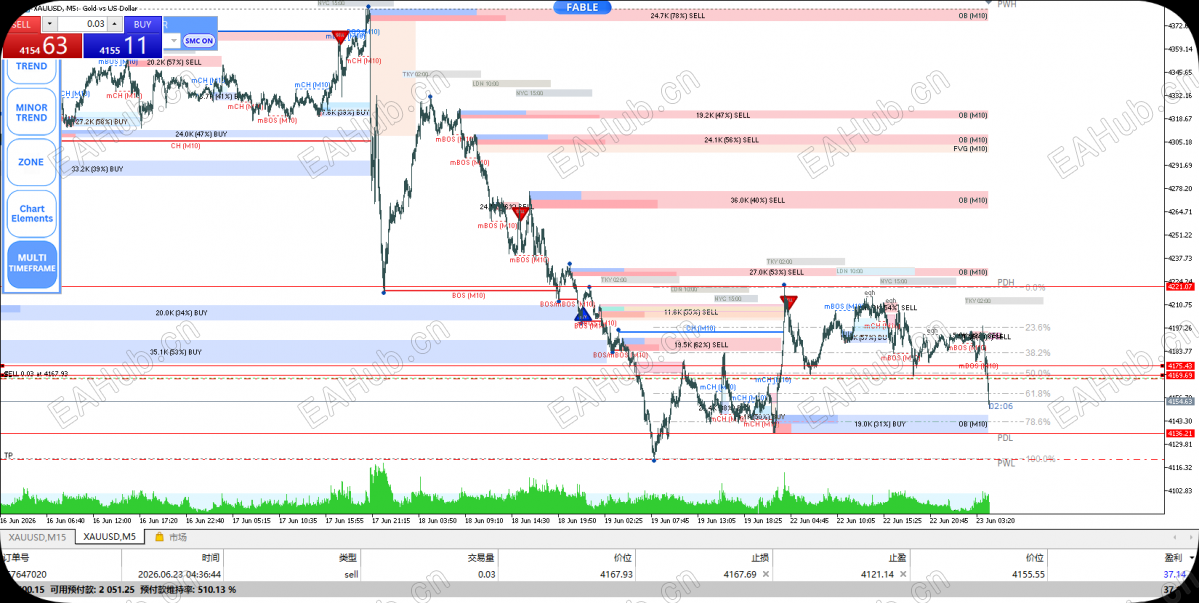Click the BUY price tile showing 4155 11
Viewport: 1199px width, 603px height.
point(122,46)
